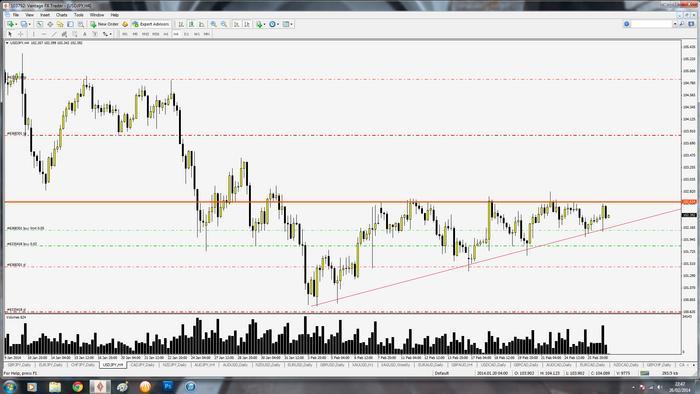This screenshot has height=394, width=700.
Task: Toggle the Auto Scroll chart button
Action: (x=237, y=24)
